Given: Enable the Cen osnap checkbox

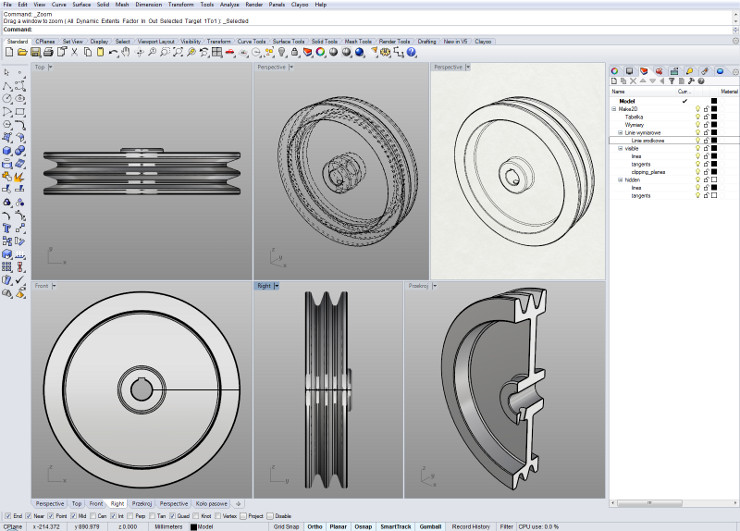Looking at the screenshot, I should (93, 516).
